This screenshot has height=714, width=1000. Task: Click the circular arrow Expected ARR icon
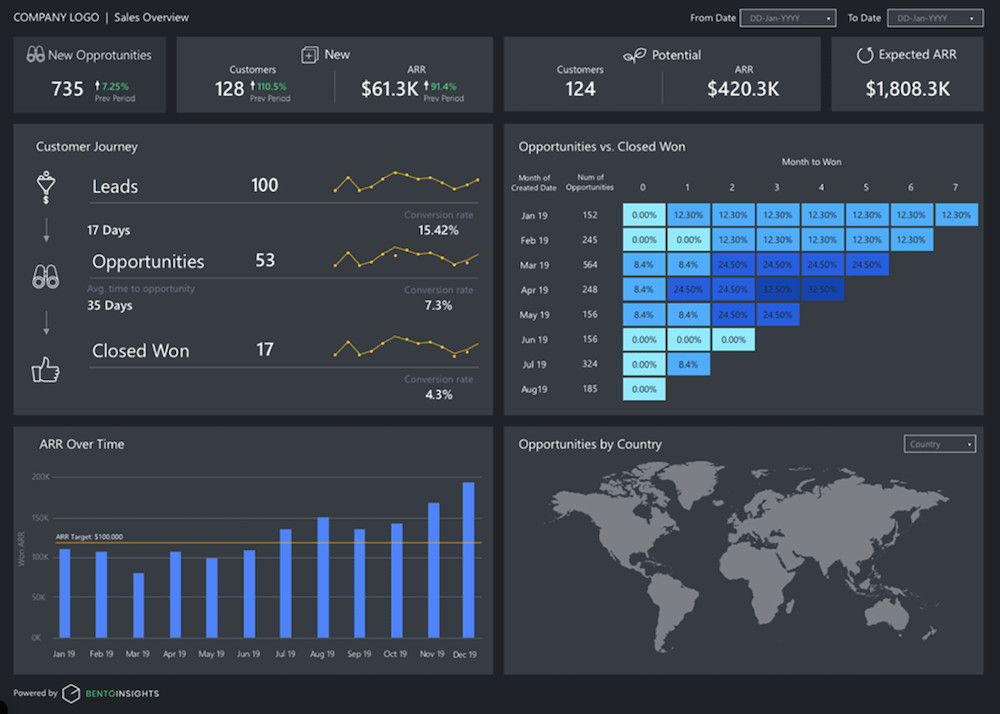pyautogui.click(x=865, y=55)
